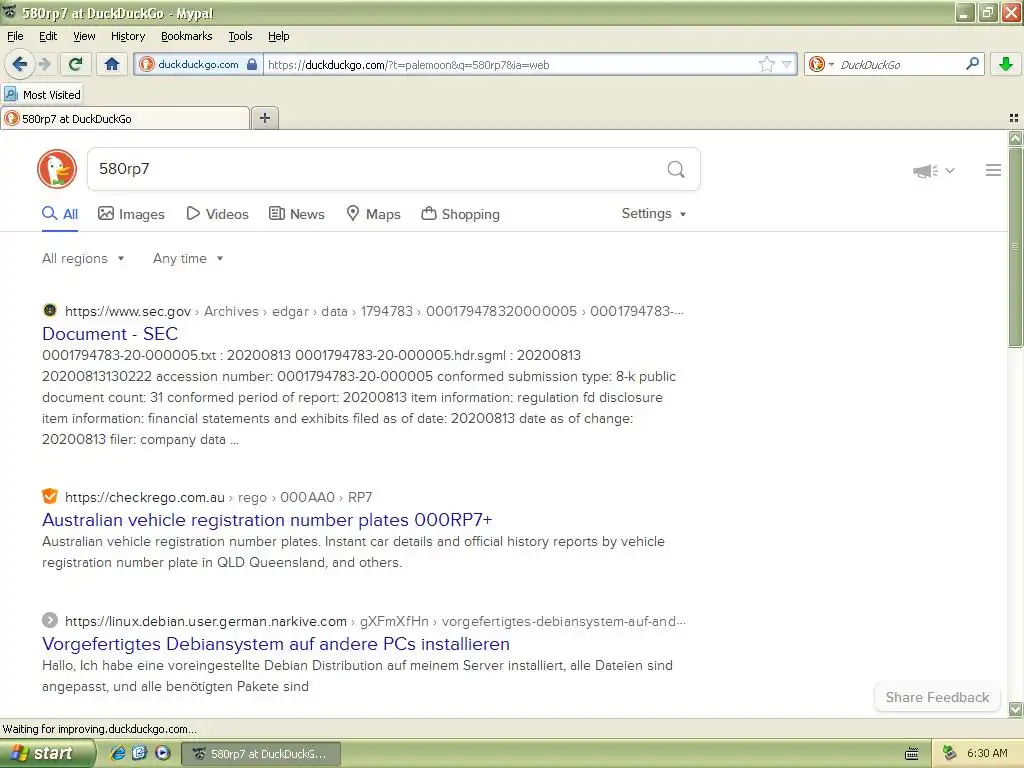Select the All results tab
This screenshot has width=1024, height=768.
[60, 214]
